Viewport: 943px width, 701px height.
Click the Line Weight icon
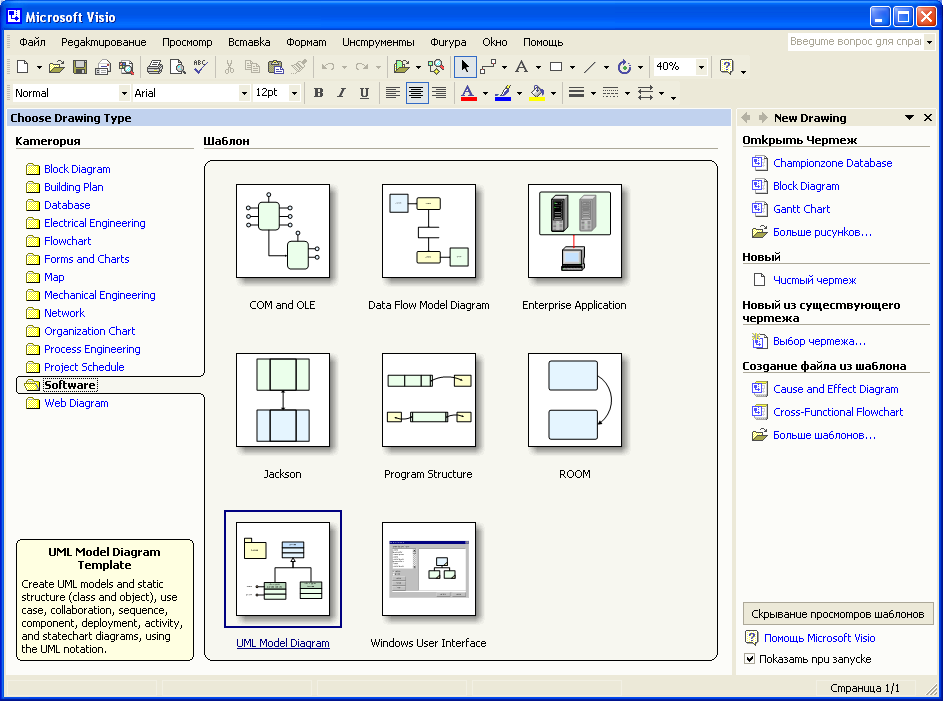click(x=576, y=93)
